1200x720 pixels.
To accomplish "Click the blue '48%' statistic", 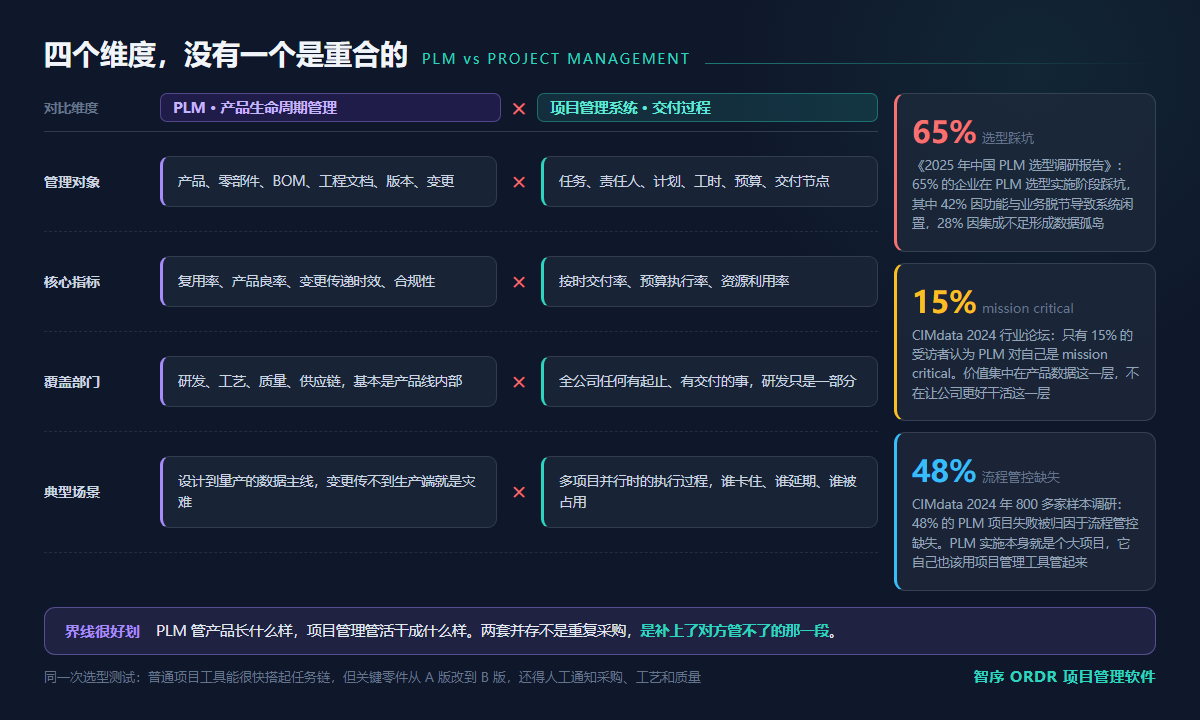I will [944, 471].
